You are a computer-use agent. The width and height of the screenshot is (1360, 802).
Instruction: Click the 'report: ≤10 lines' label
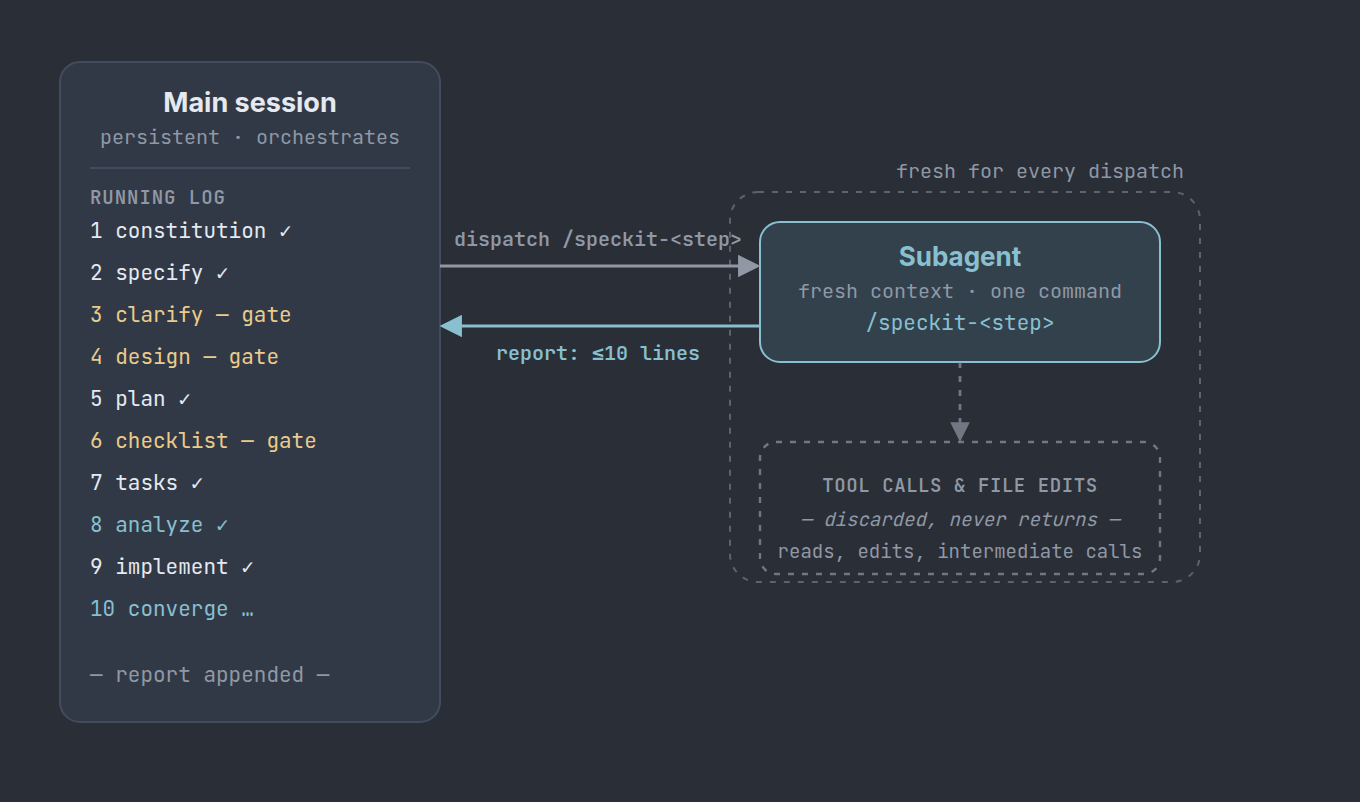pos(598,354)
